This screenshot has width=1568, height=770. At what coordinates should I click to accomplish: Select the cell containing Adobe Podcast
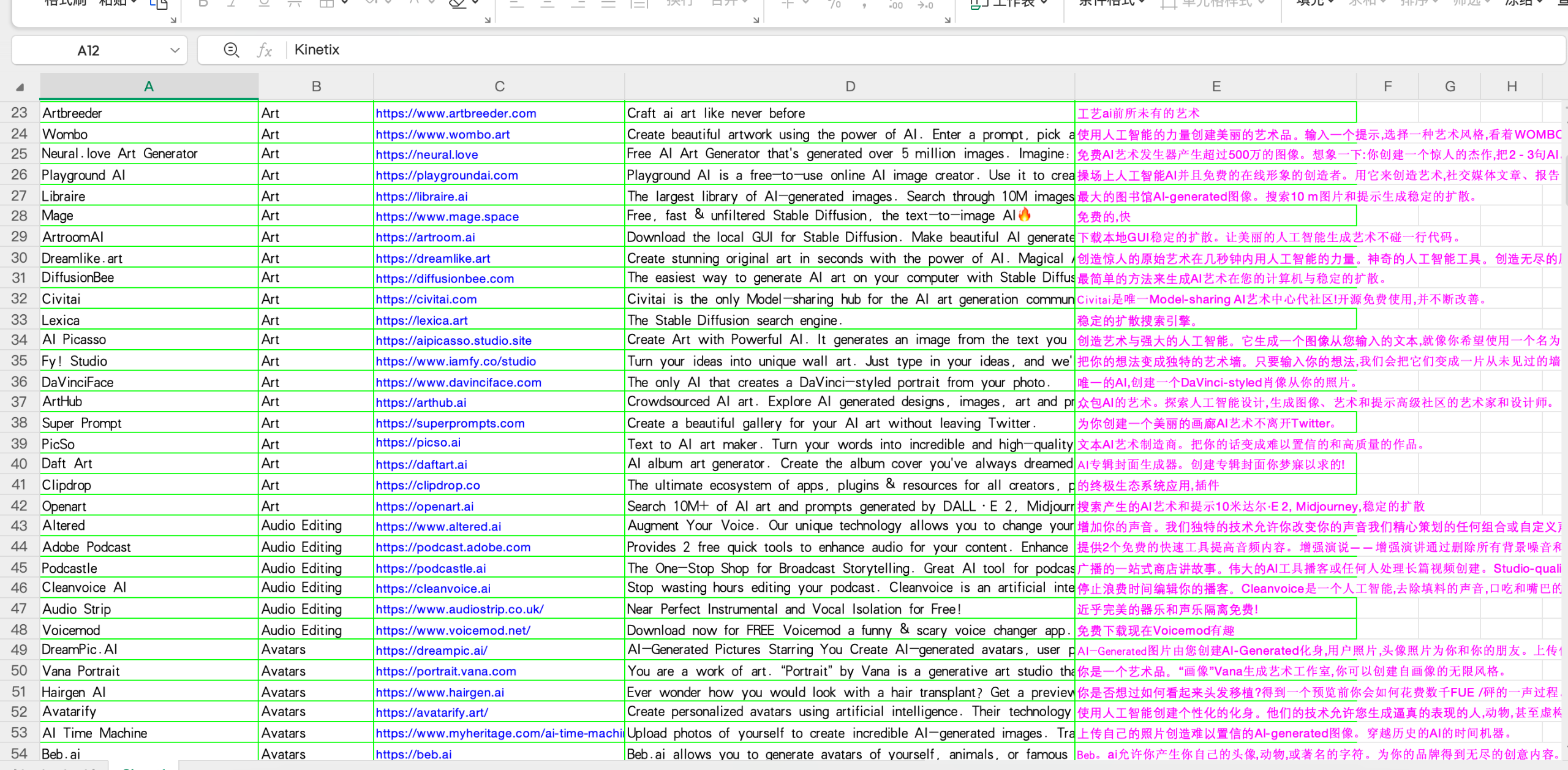149,547
